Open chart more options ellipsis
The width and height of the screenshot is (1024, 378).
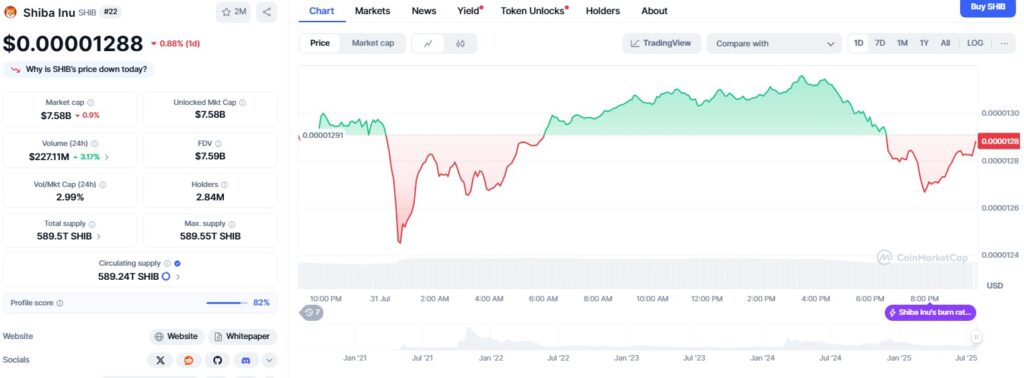click(1003, 43)
